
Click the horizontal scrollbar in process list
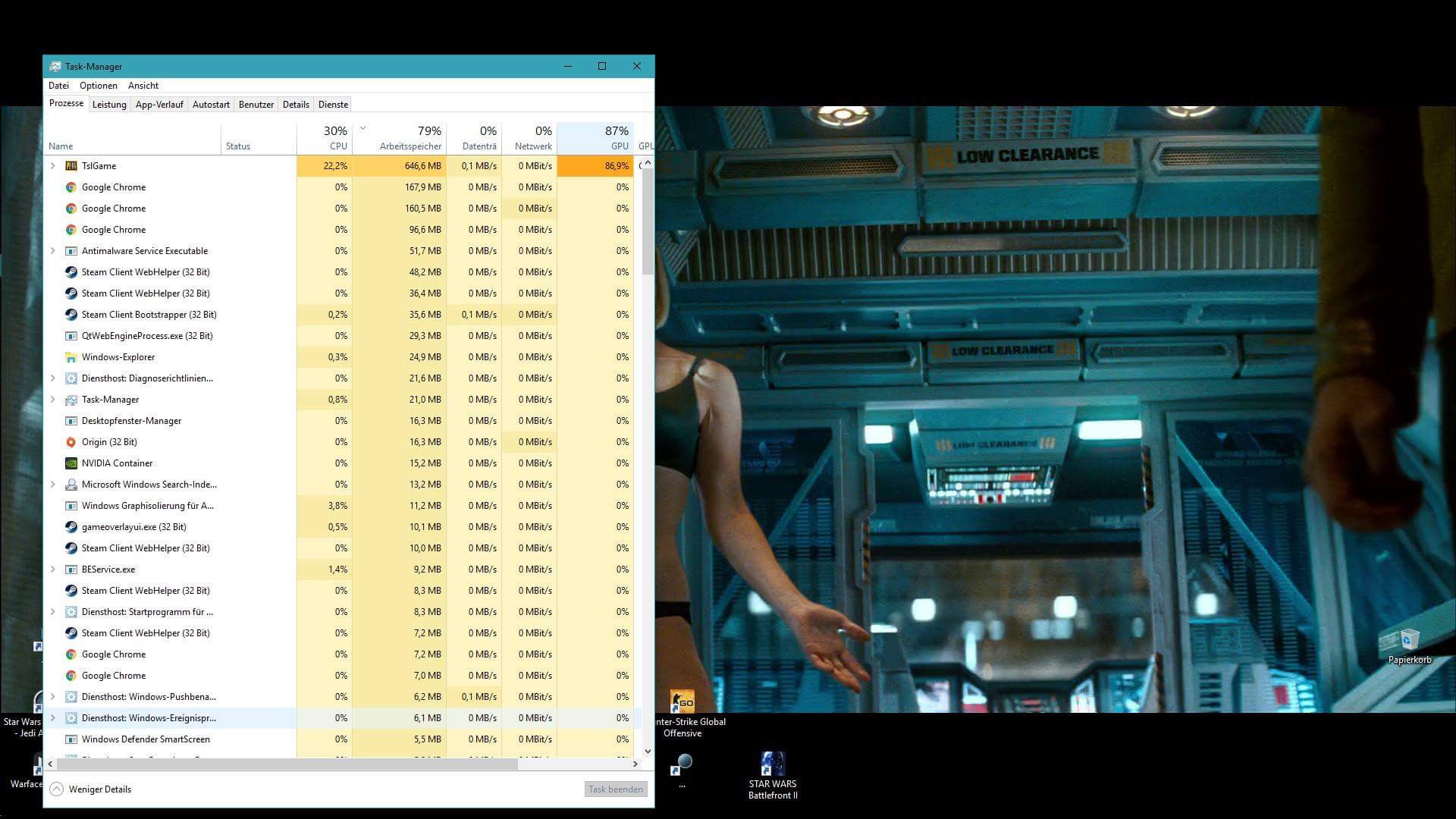click(x=288, y=764)
